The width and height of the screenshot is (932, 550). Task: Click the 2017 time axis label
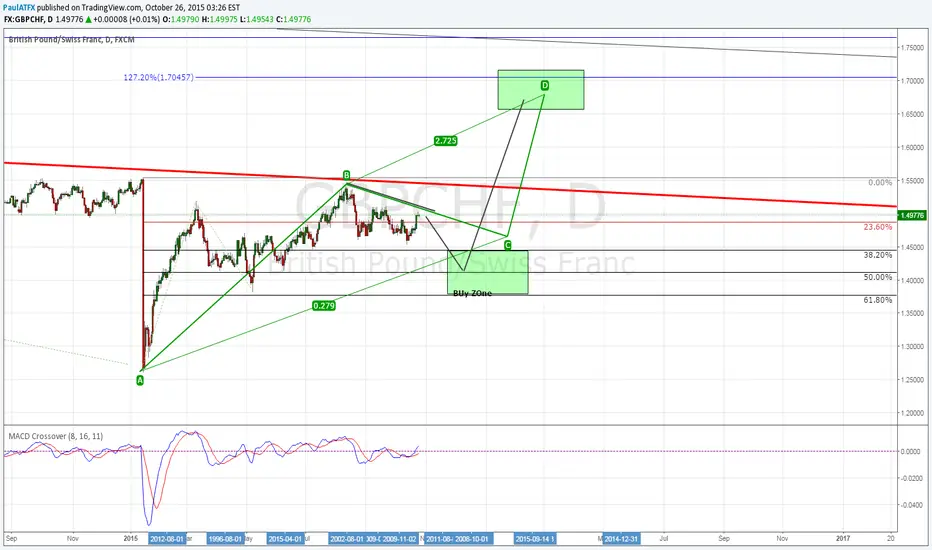[x=843, y=539]
